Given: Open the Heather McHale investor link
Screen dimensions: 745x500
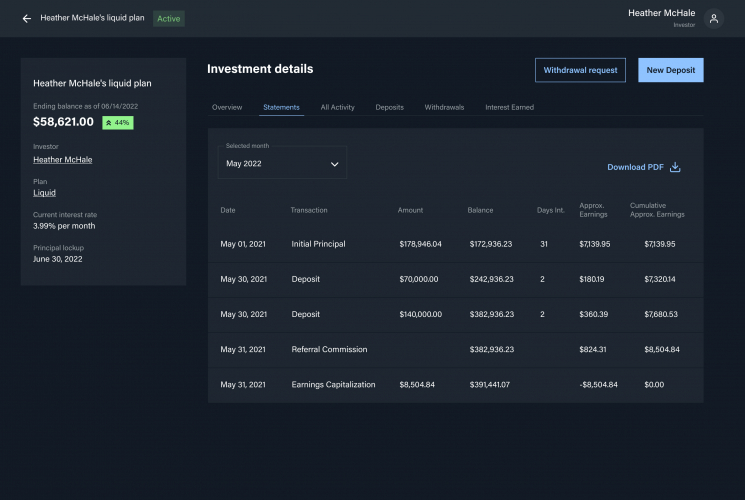Looking at the screenshot, I should (x=63, y=160).
